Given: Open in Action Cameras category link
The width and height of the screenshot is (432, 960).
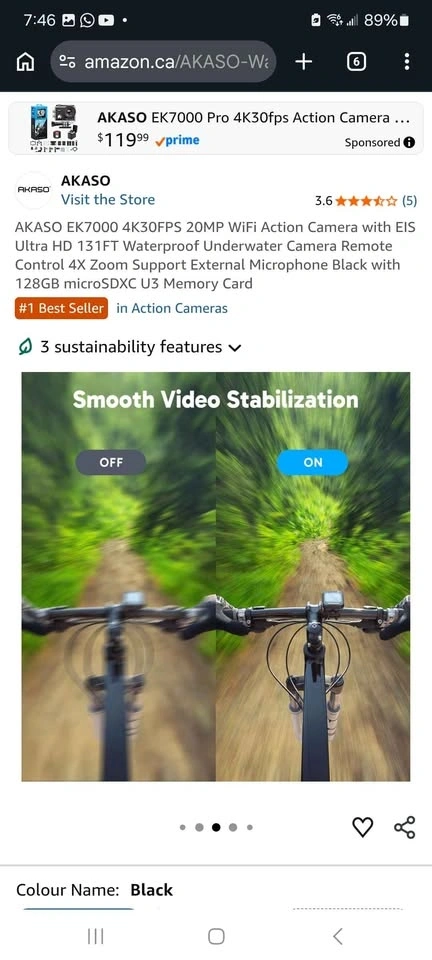Looking at the screenshot, I should point(172,309).
